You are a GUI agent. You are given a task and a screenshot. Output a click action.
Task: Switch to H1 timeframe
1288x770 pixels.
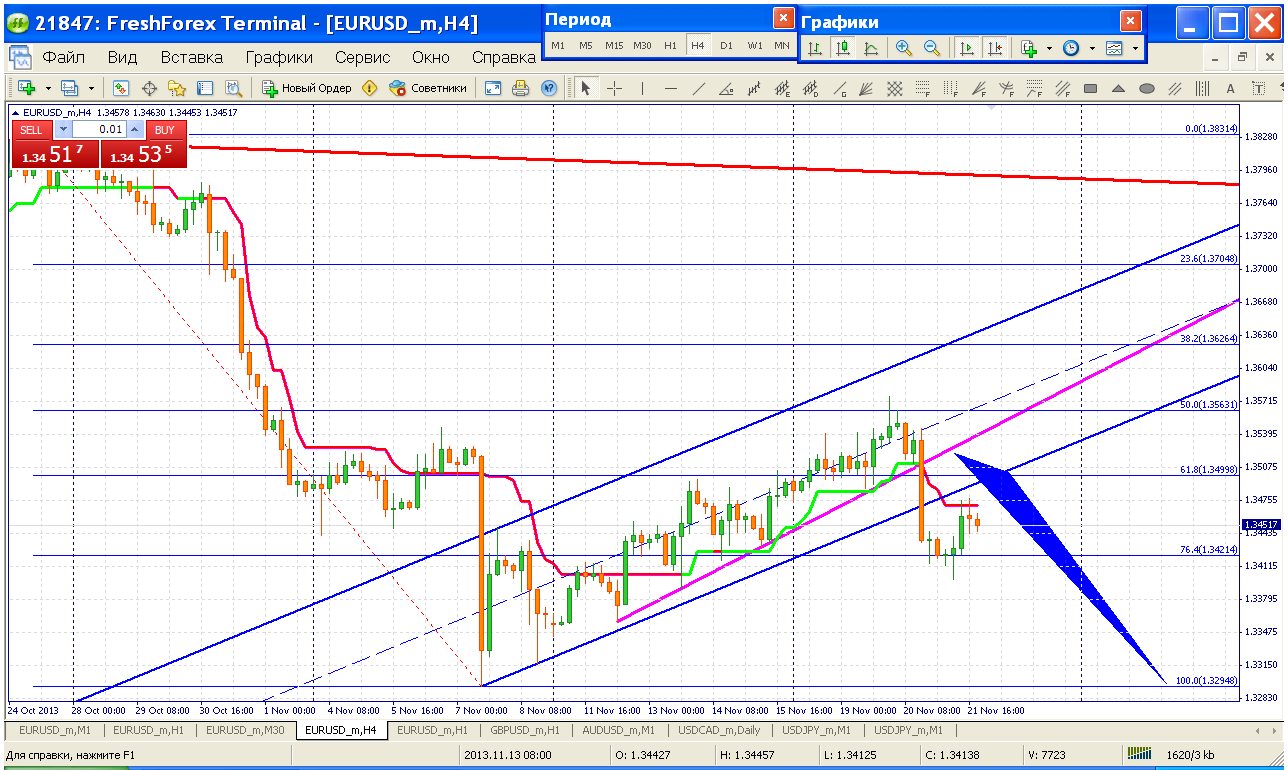[x=670, y=46]
